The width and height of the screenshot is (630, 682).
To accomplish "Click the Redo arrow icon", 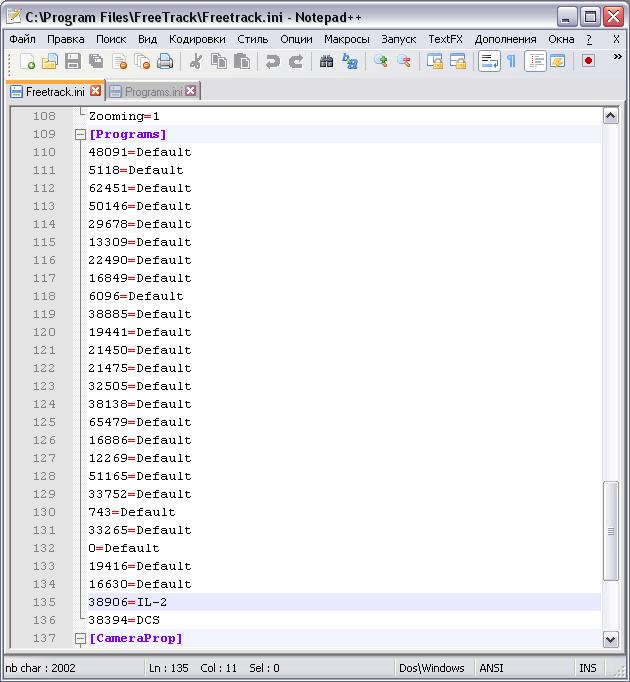I will pyautogui.click(x=295, y=61).
